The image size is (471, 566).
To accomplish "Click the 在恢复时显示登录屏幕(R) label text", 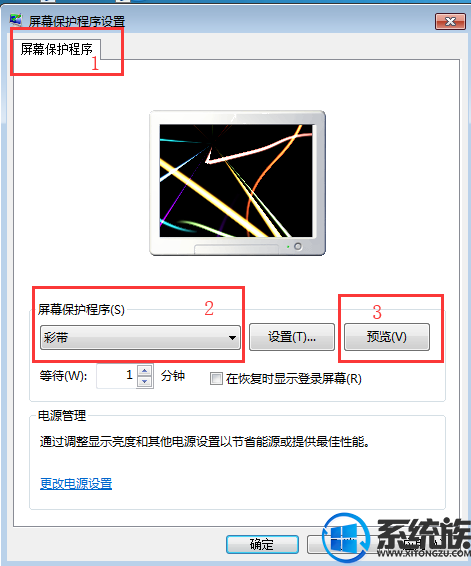I will [x=294, y=379].
